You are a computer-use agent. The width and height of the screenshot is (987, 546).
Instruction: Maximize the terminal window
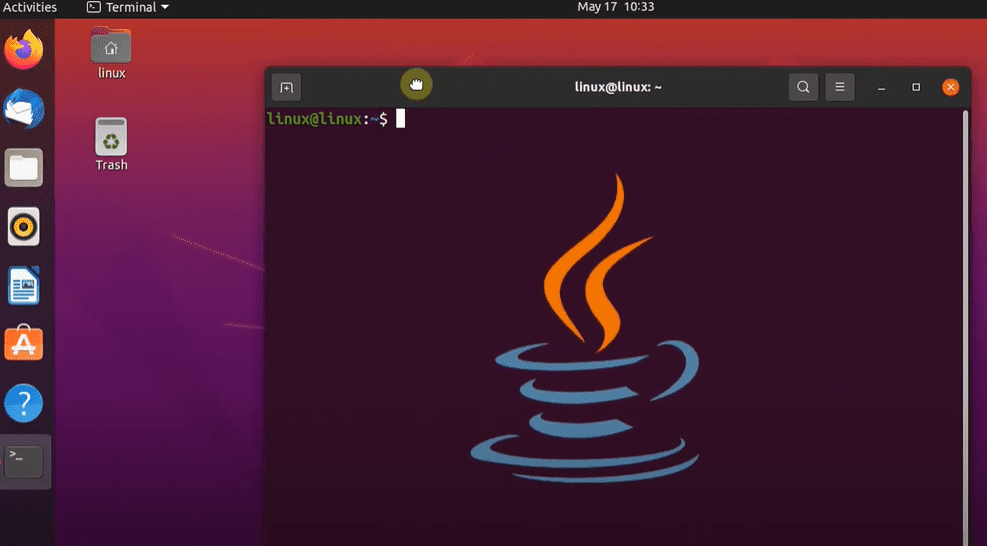pos(915,87)
